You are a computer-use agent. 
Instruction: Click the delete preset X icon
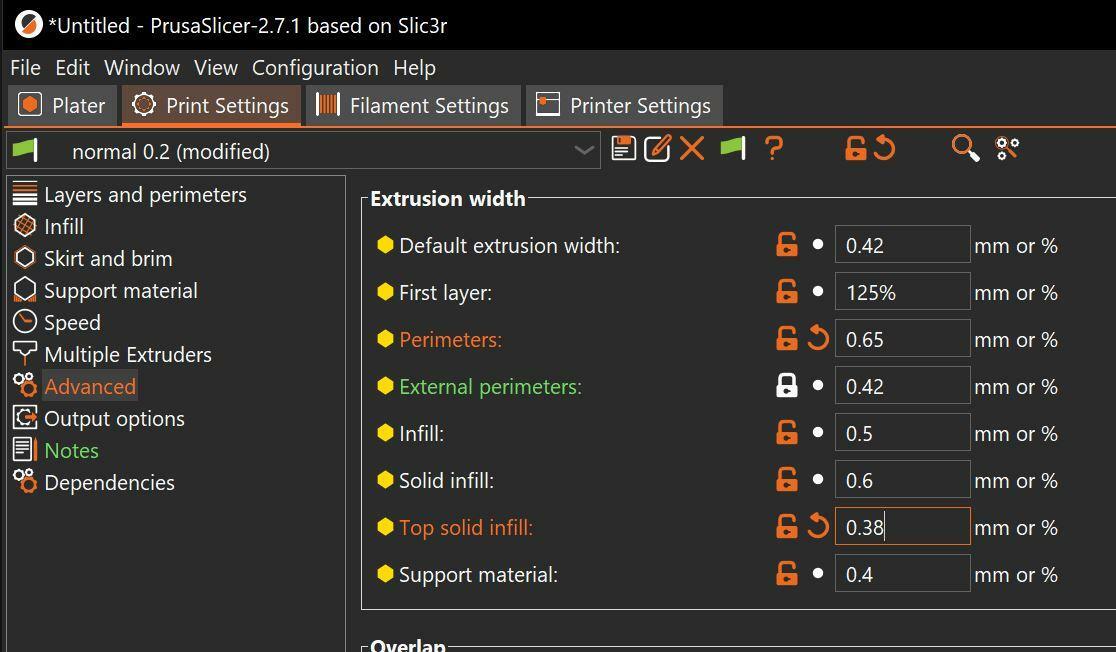coord(692,149)
